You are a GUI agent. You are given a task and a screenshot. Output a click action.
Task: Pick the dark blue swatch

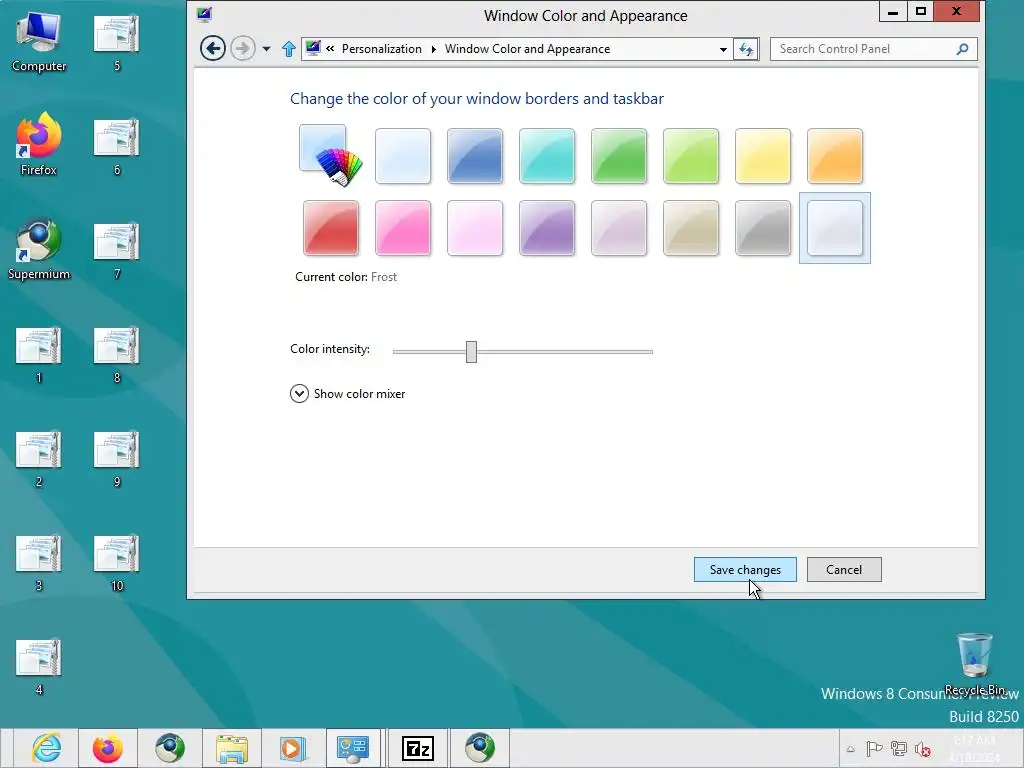tap(475, 156)
